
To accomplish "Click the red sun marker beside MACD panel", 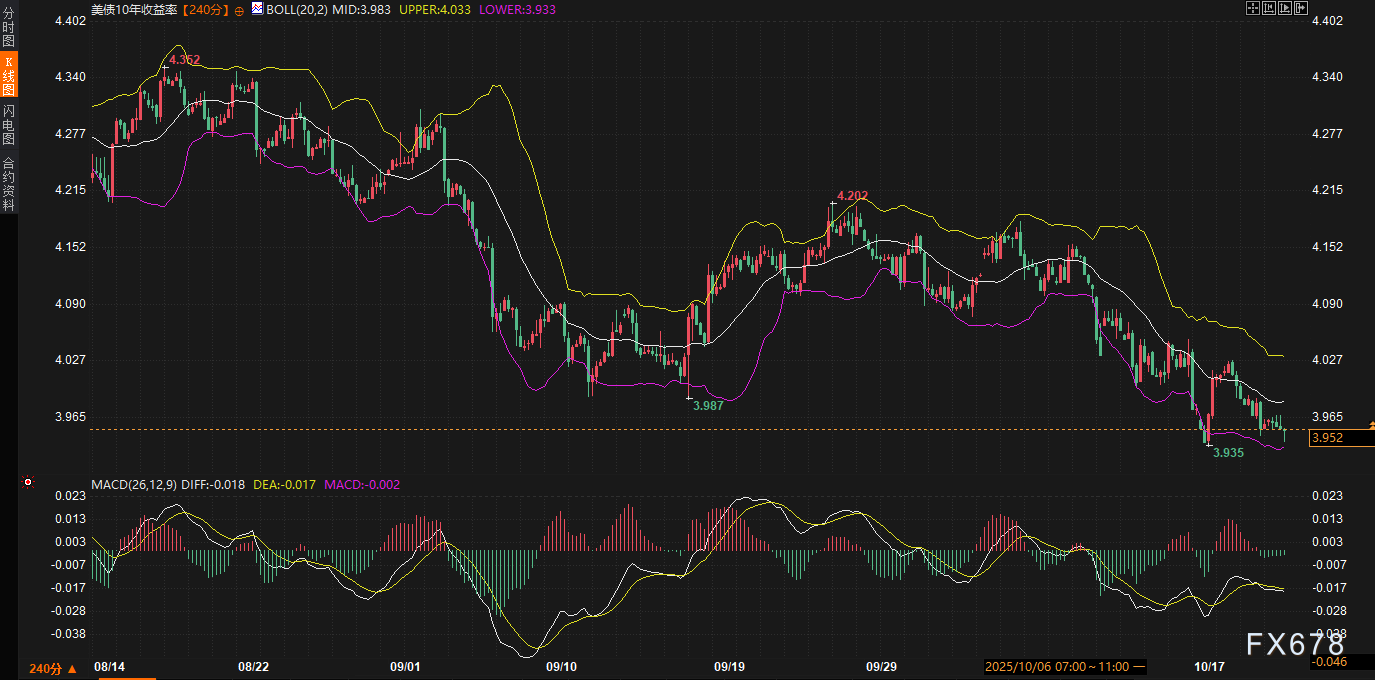I will [28, 483].
